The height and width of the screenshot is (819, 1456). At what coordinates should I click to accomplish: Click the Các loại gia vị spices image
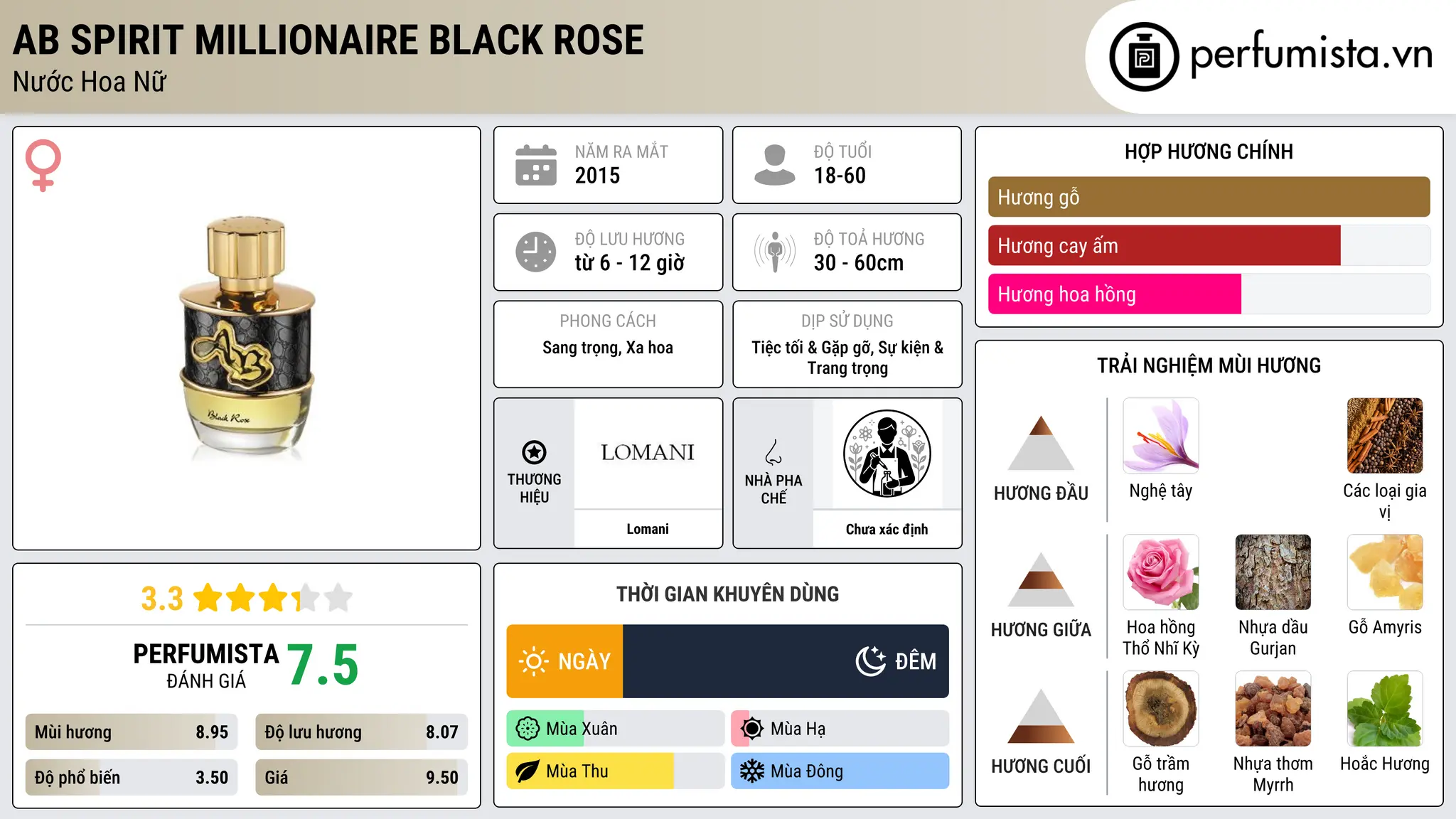(x=1385, y=436)
